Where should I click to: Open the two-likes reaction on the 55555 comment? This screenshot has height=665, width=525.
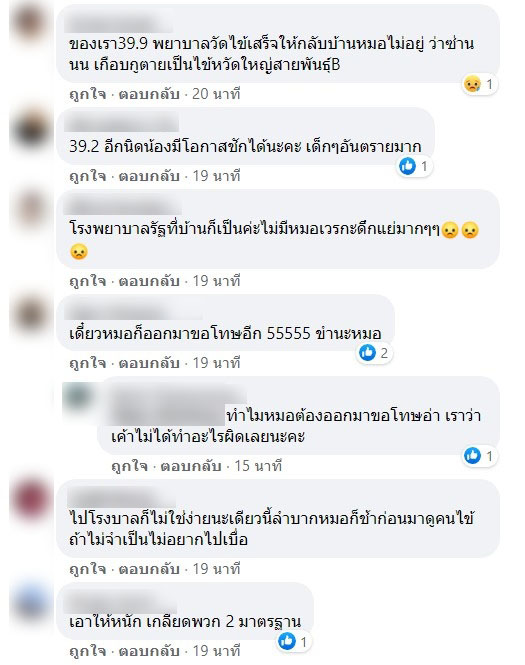[374, 353]
